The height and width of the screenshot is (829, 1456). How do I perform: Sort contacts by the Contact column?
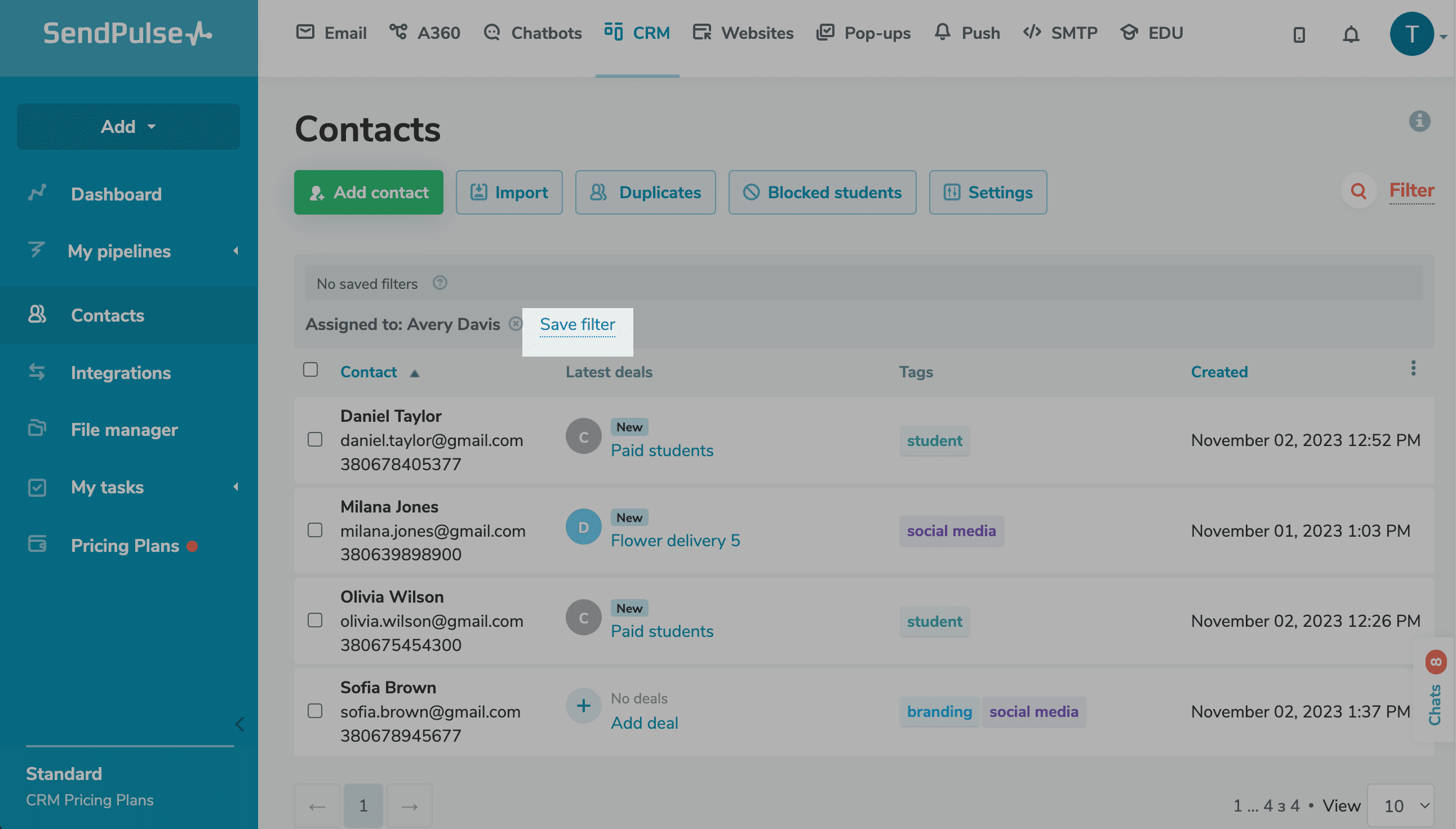pyautogui.click(x=378, y=371)
